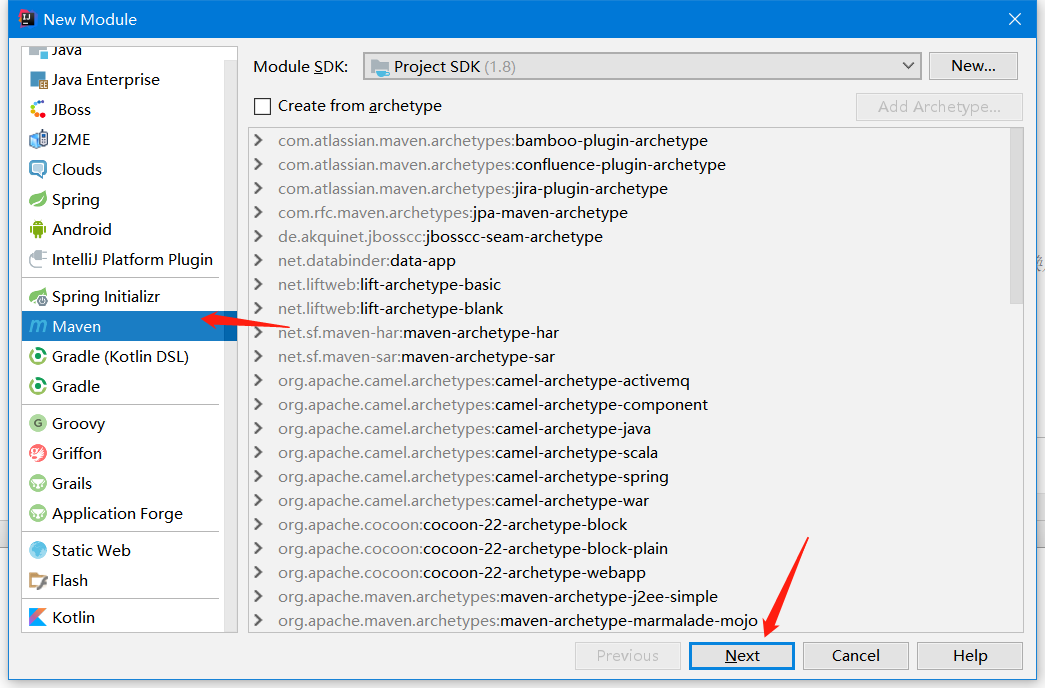1045x688 pixels.
Task: Click the IntelliJ logo in title bar
Action: click(x=27, y=19)
